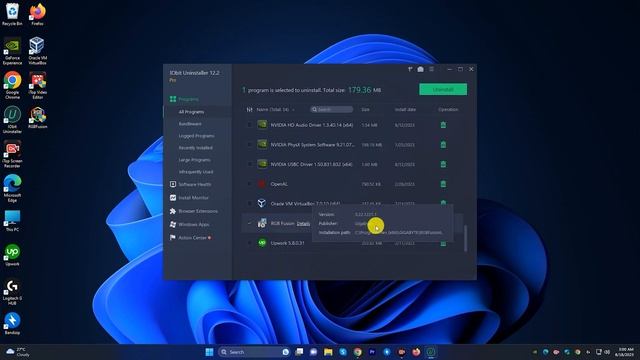Select All Programs in sidebar
This screenshot has width=640, height=360.
point(191,112)
